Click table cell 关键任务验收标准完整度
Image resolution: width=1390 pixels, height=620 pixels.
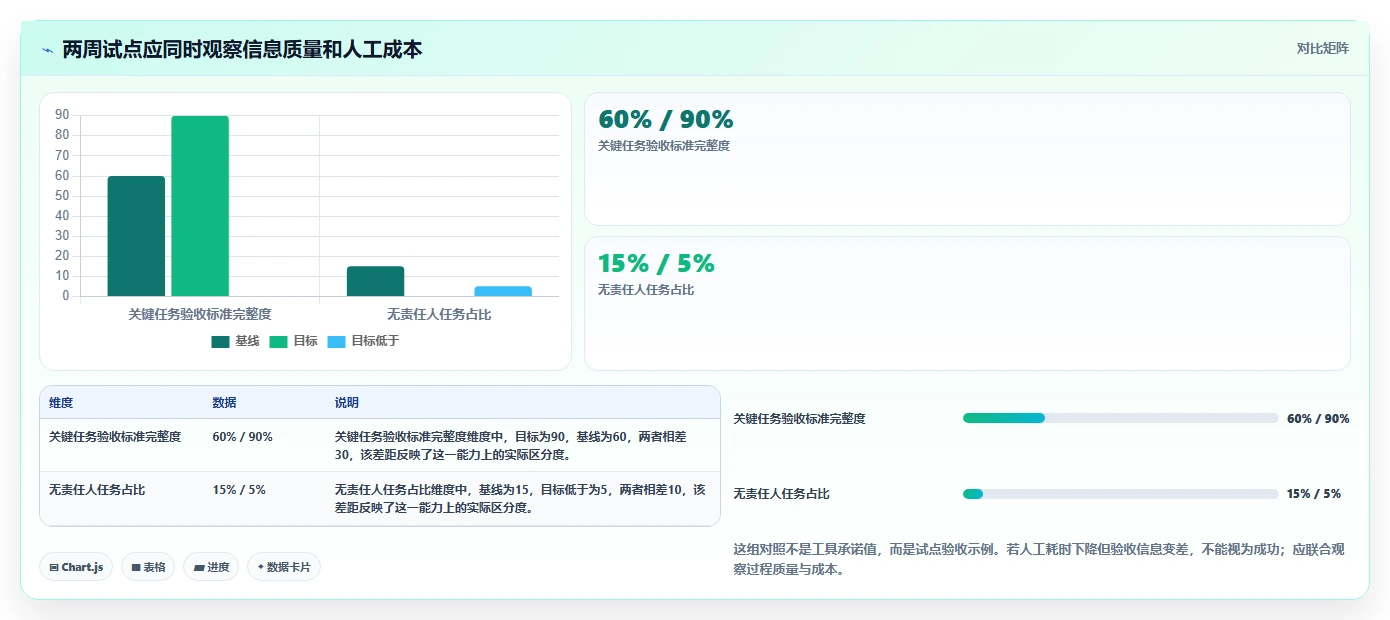115,437
